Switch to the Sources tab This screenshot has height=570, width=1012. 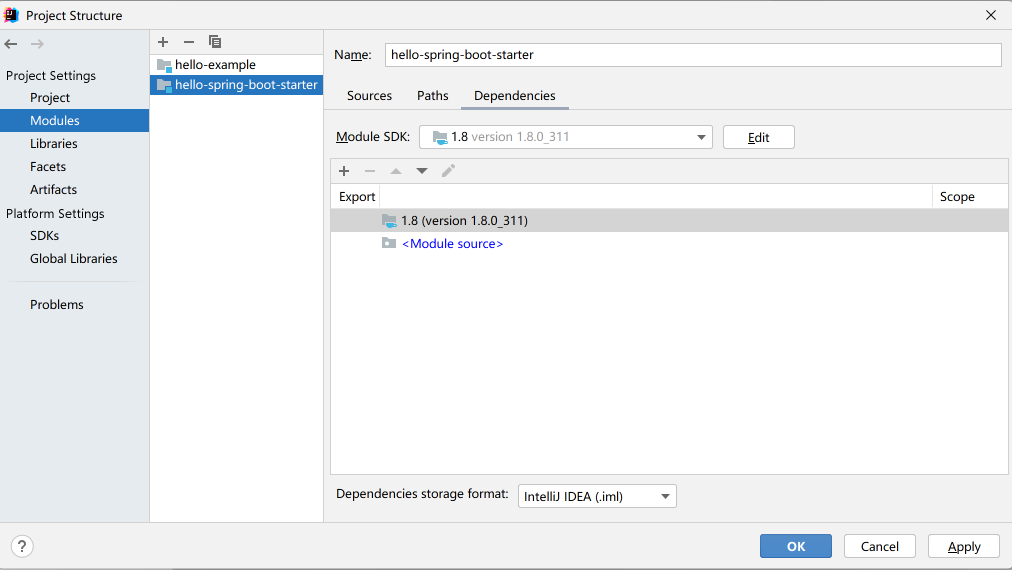click(369, 96)
